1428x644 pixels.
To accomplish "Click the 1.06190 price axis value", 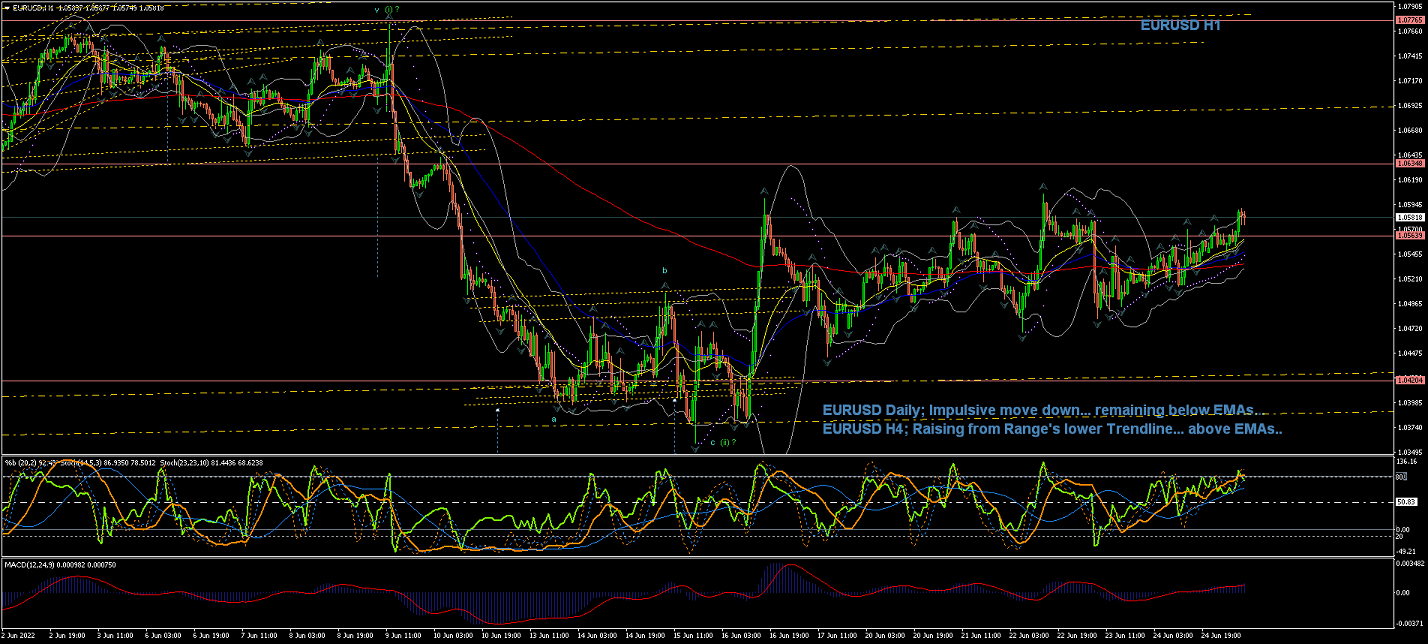I will click(1411, 180).
